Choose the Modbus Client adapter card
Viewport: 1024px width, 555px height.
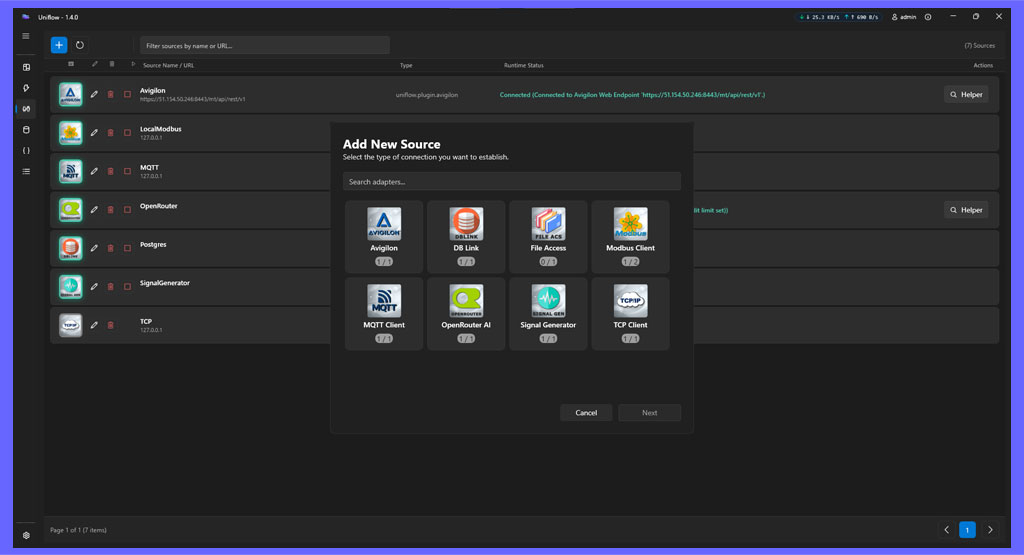[x=630, y=236]
